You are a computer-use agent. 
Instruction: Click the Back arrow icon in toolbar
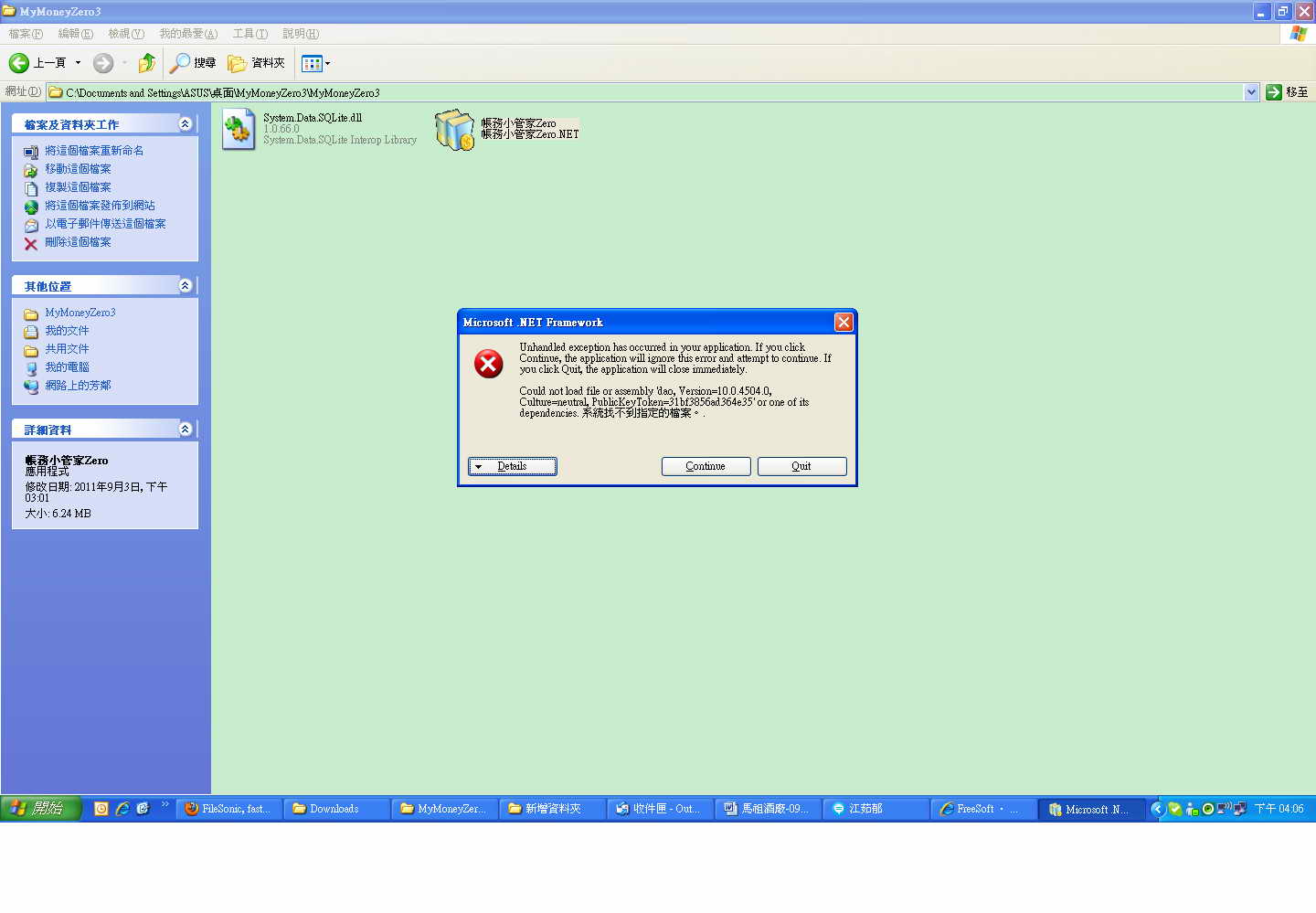click(x=19, y=63)
